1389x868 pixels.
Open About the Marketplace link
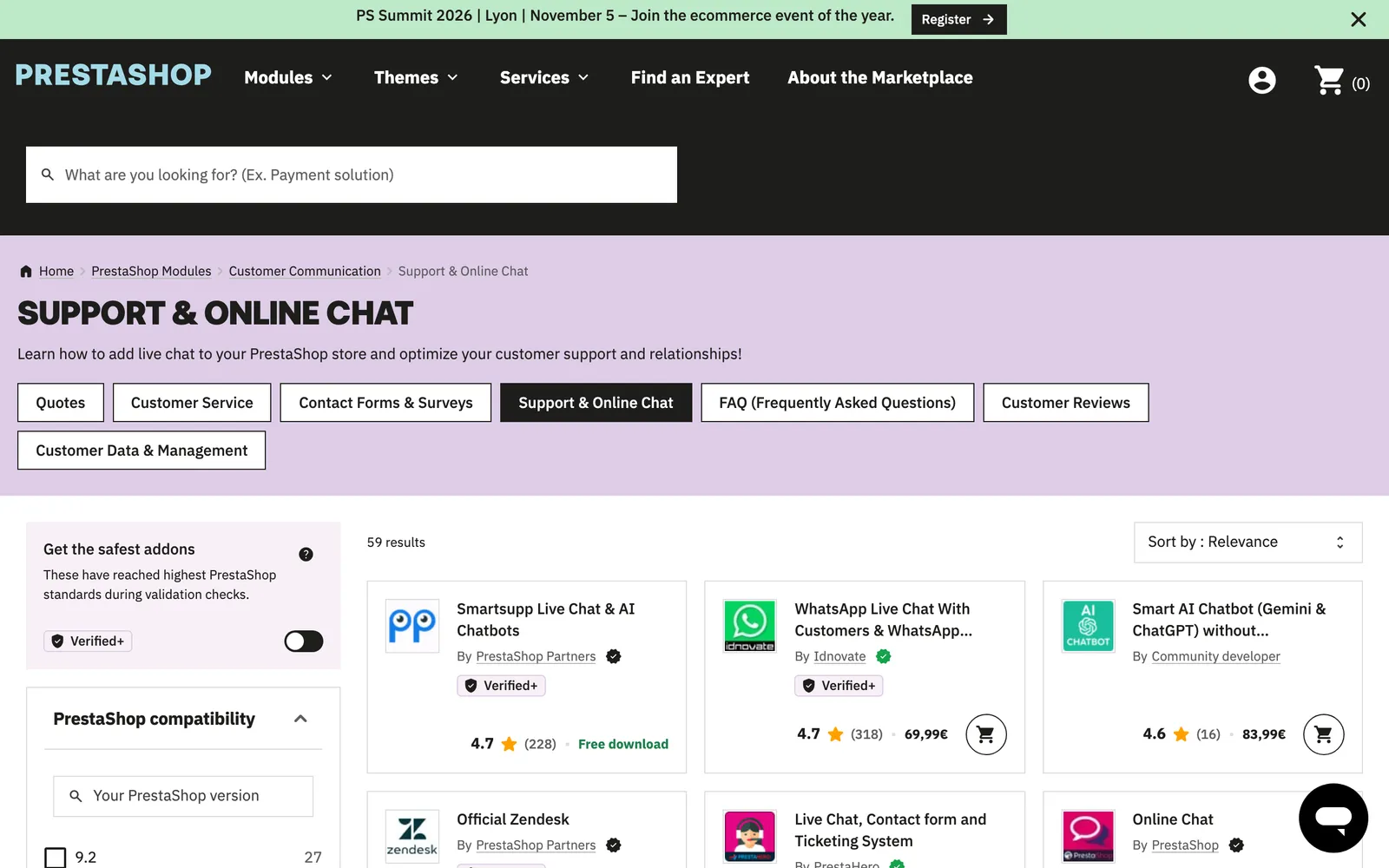click(880, 77)
